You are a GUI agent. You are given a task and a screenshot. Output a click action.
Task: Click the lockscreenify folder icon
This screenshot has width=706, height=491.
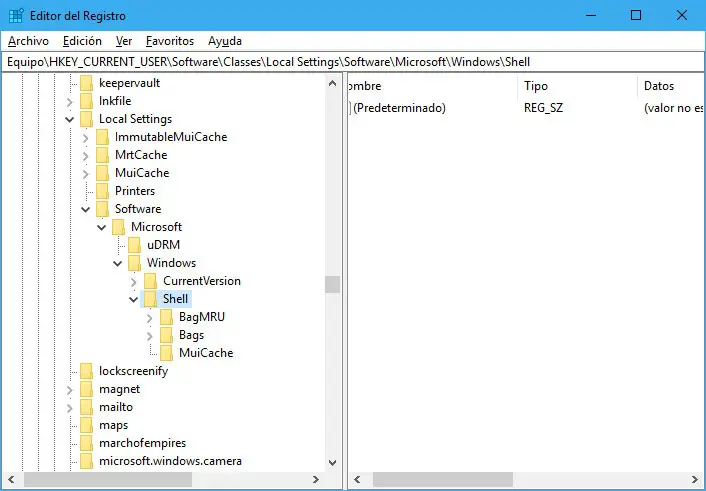coord(86,371)
